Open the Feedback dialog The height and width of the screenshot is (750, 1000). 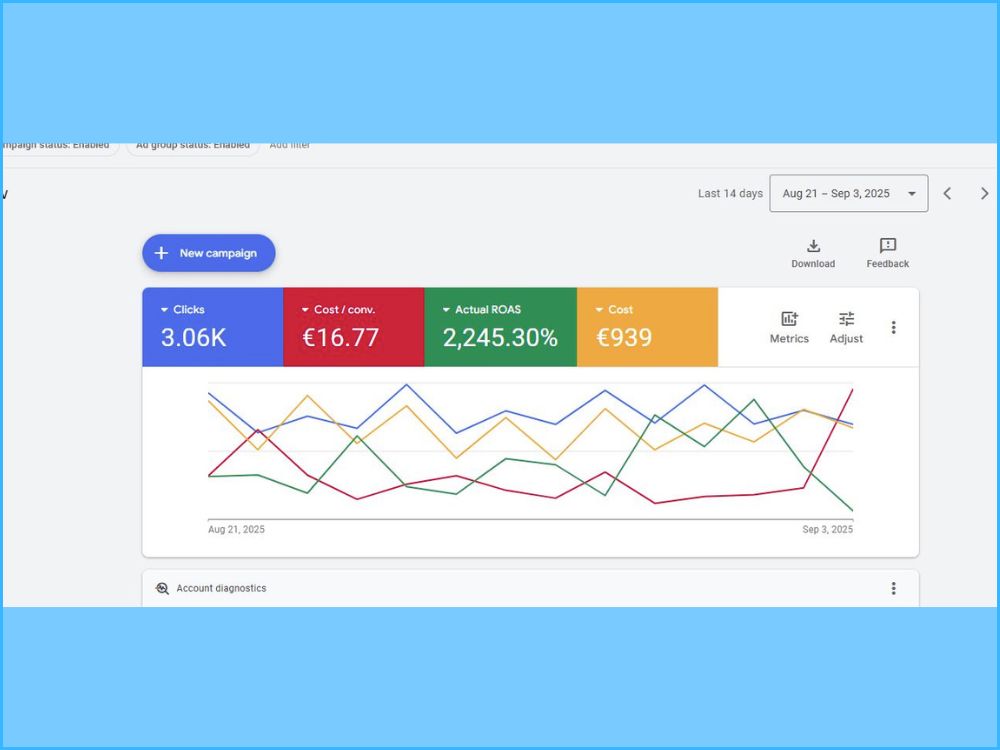pos(887,254)
